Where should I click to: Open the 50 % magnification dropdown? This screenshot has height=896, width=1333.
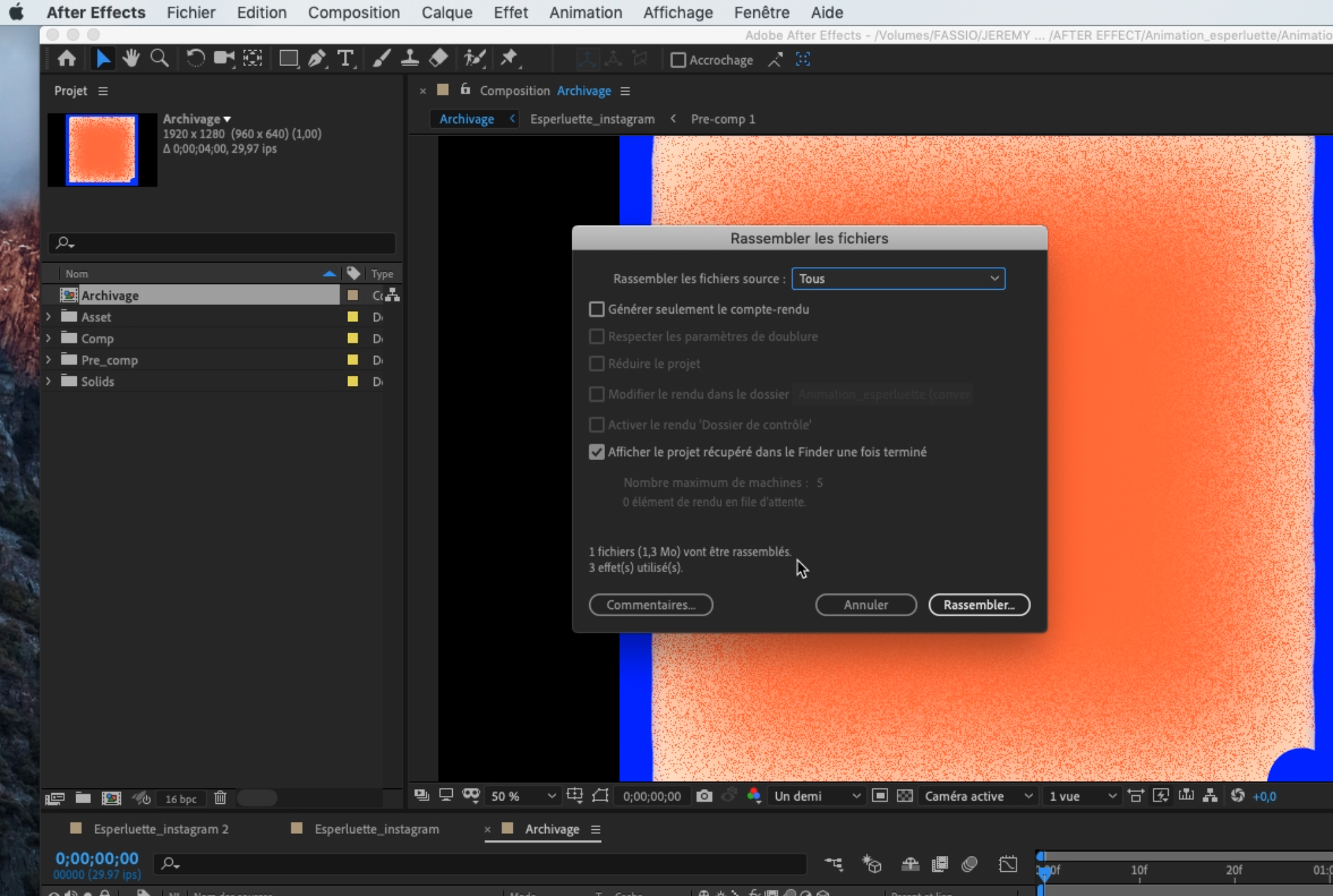523,796
